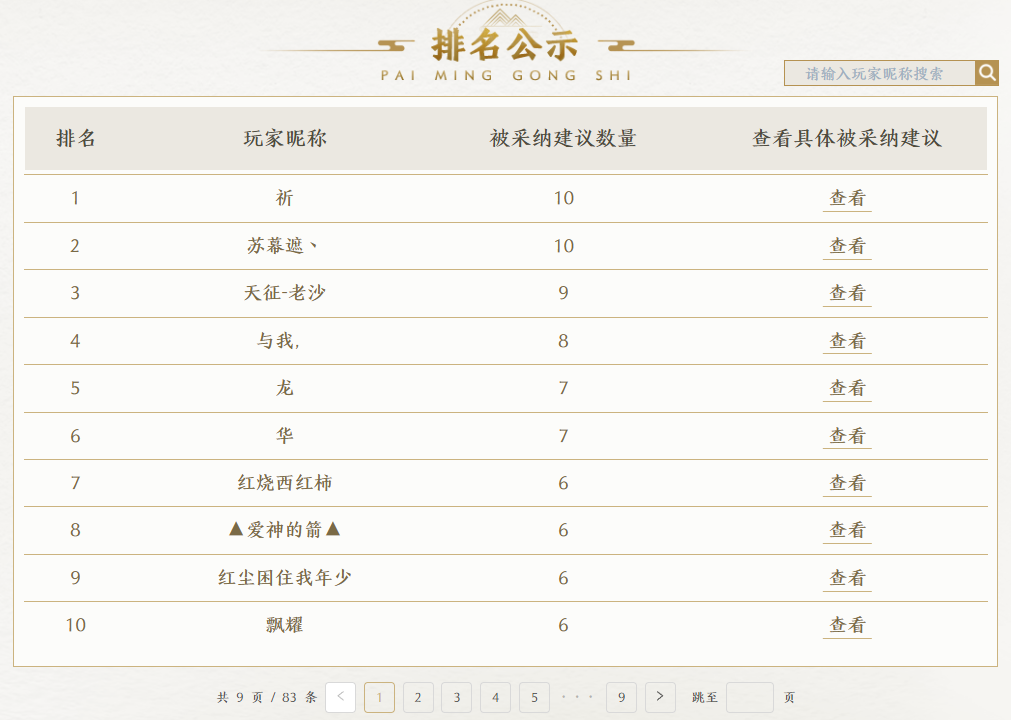Open 查看 link for 苏幕遮、
Image resolution: width=1011 pixels, height=720 pixels.
tap(847, 246)
